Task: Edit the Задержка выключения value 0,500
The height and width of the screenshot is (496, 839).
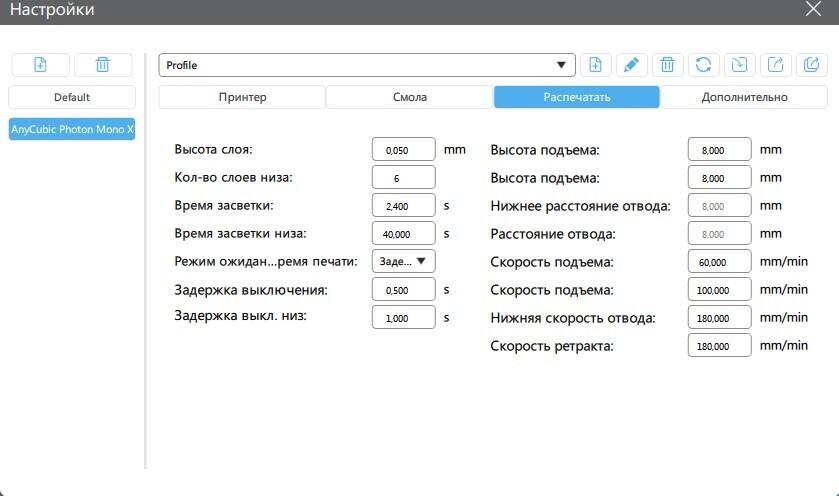Action: tap(403, 289)
